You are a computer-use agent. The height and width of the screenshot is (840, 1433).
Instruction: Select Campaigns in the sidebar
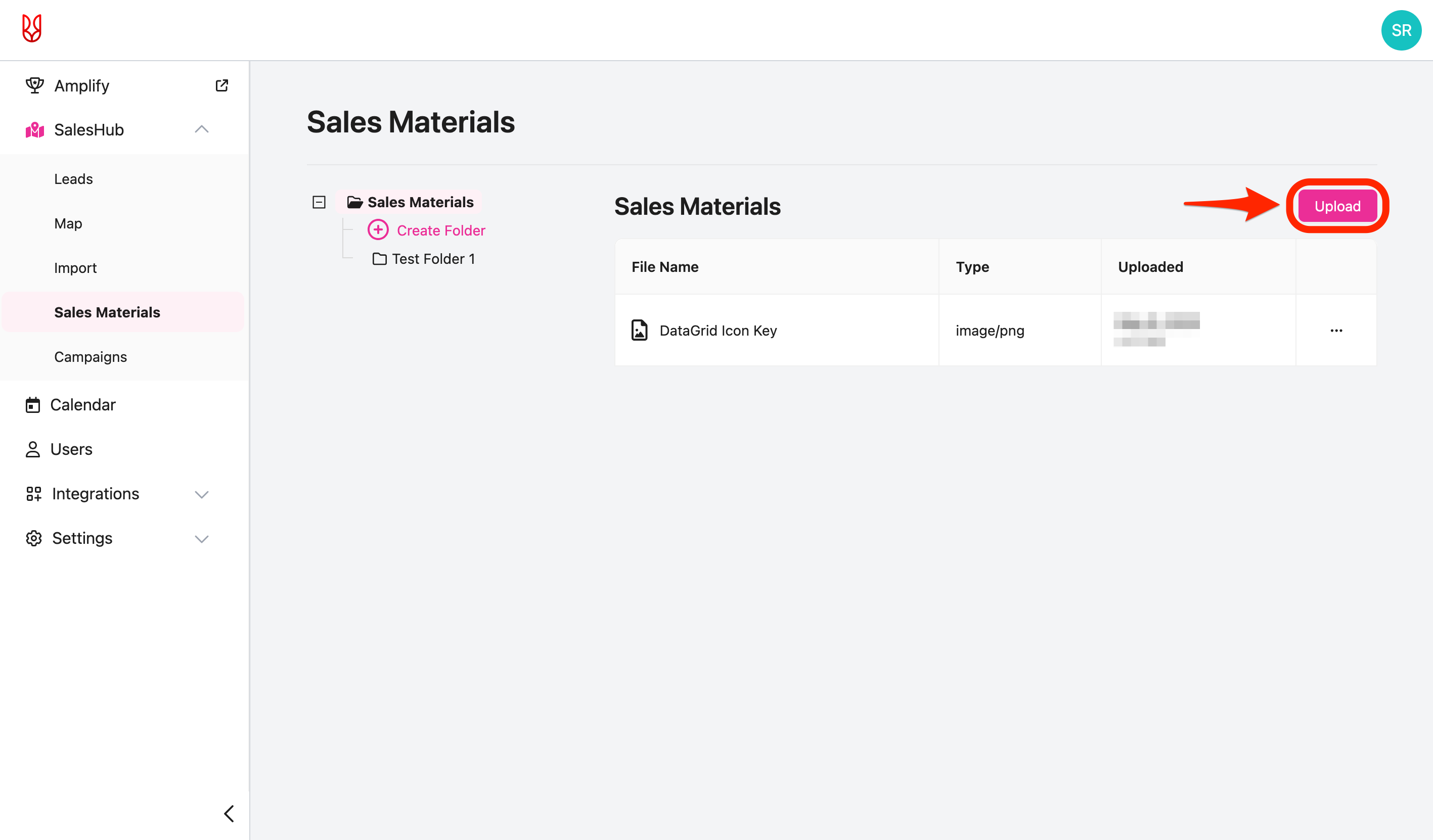pos(91,356)
